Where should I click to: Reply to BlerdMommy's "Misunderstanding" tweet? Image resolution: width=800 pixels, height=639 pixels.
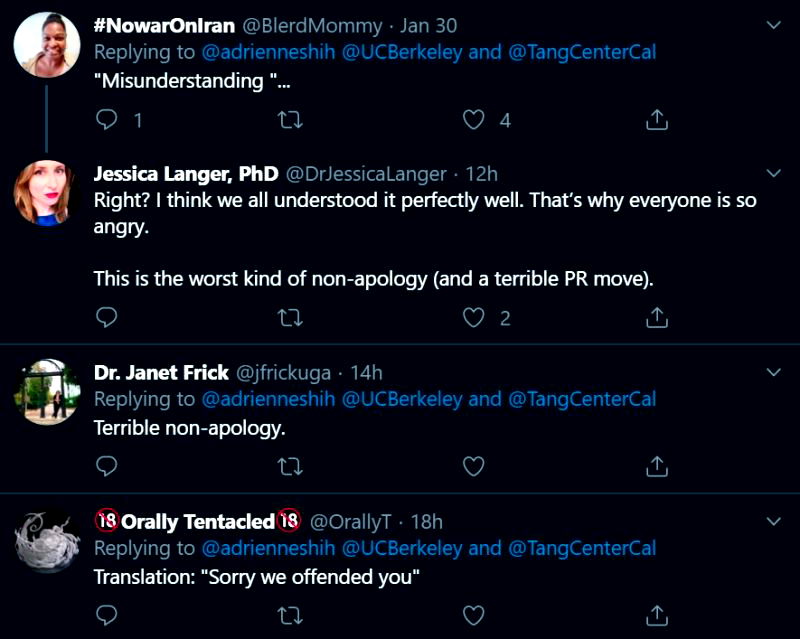tap(107, 120)
